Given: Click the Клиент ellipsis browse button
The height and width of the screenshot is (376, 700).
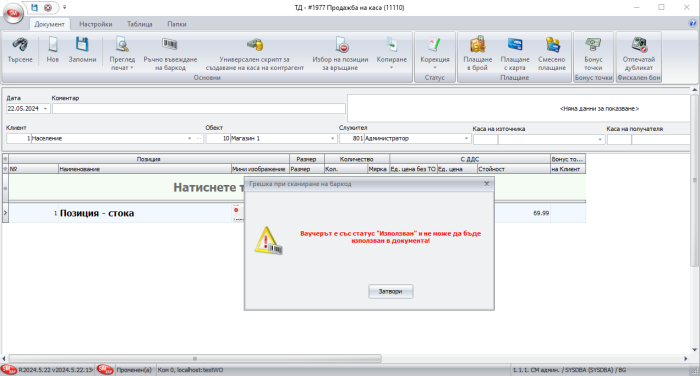Looking at the screenshot, I should [x=199, y=138].
